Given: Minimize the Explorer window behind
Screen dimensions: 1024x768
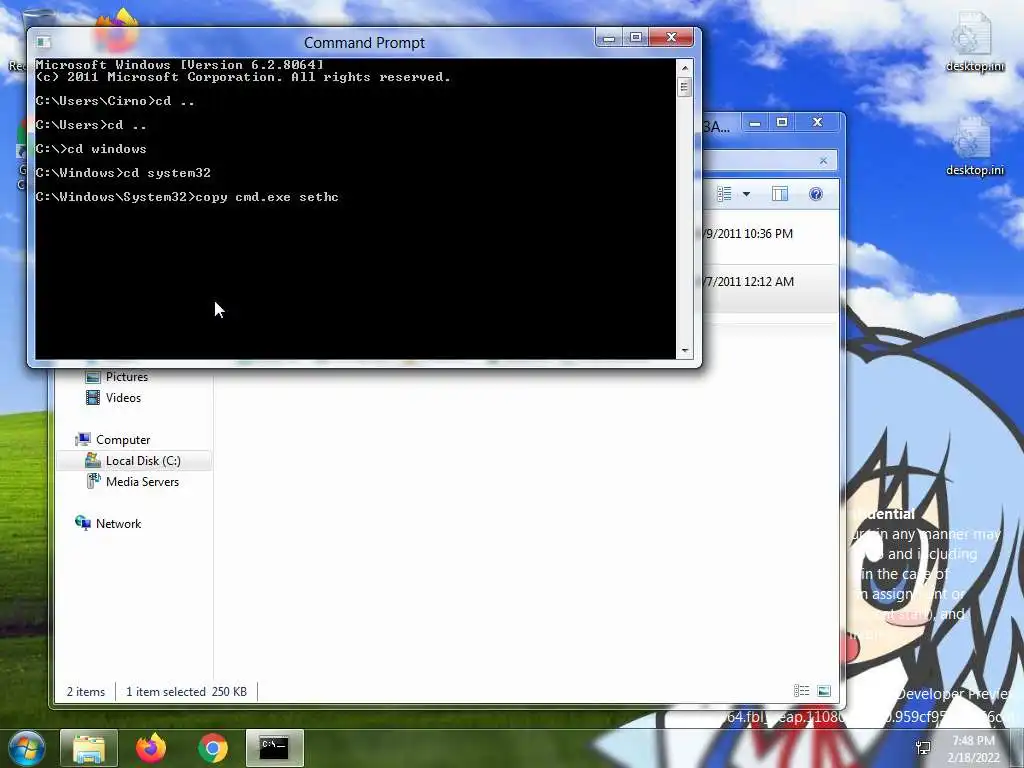Looking at the screenshot, I should coord(755,123).
